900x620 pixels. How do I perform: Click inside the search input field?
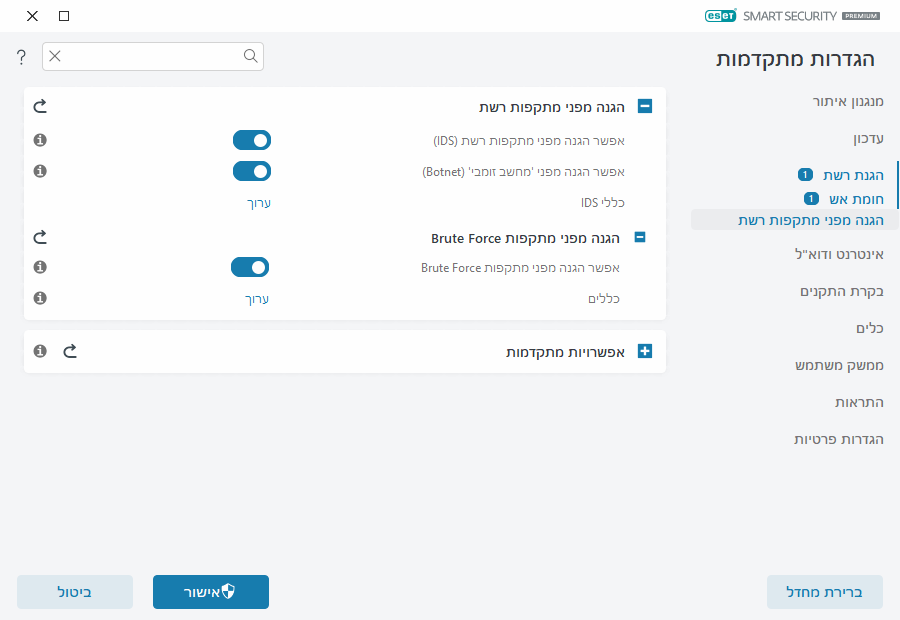click(x=150, y=56)
